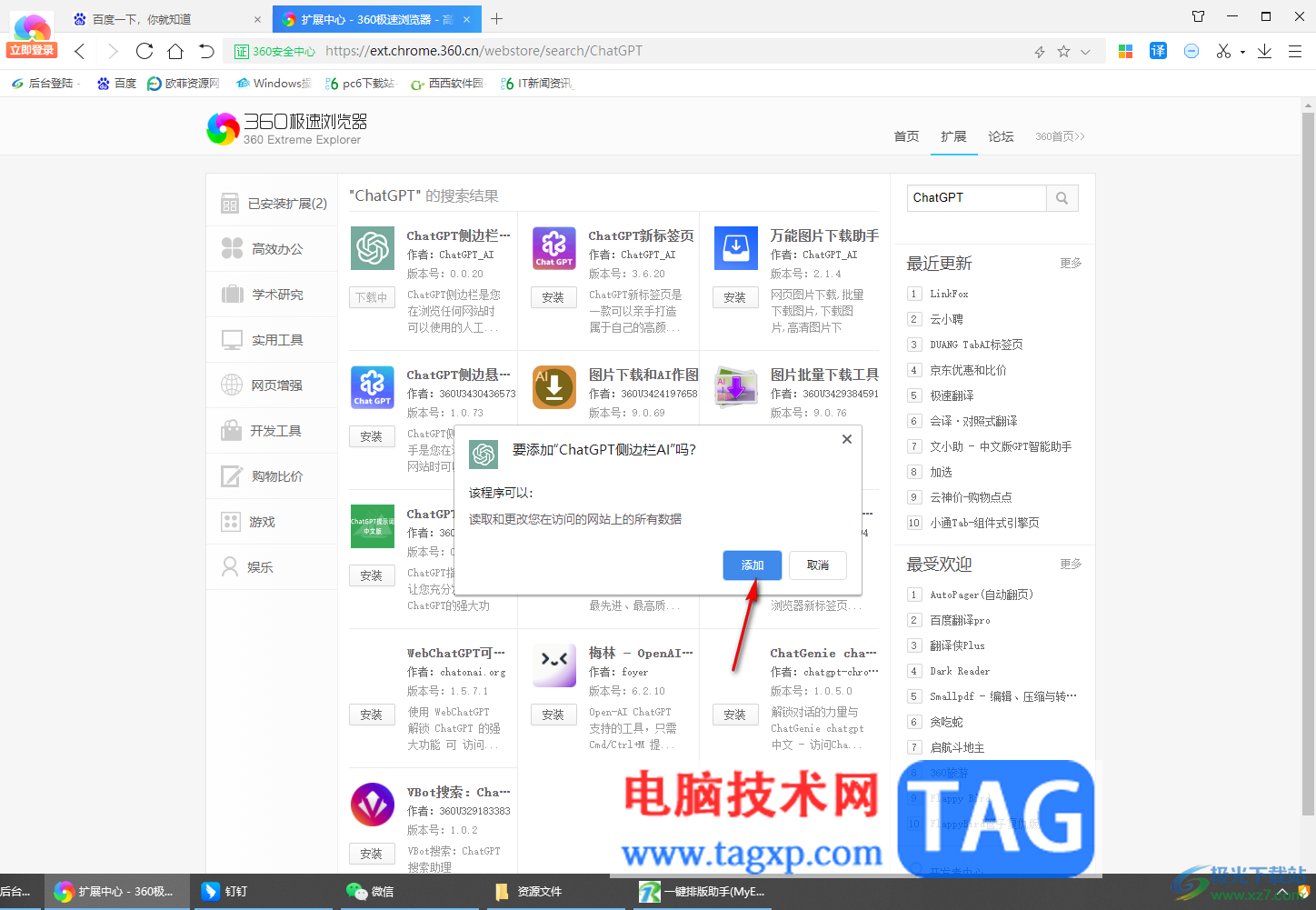Open the LinkFox entry in 最近更新
The width and height of the screenshot is (1316, 910).
pyautogui.click(x=949, y=294)
